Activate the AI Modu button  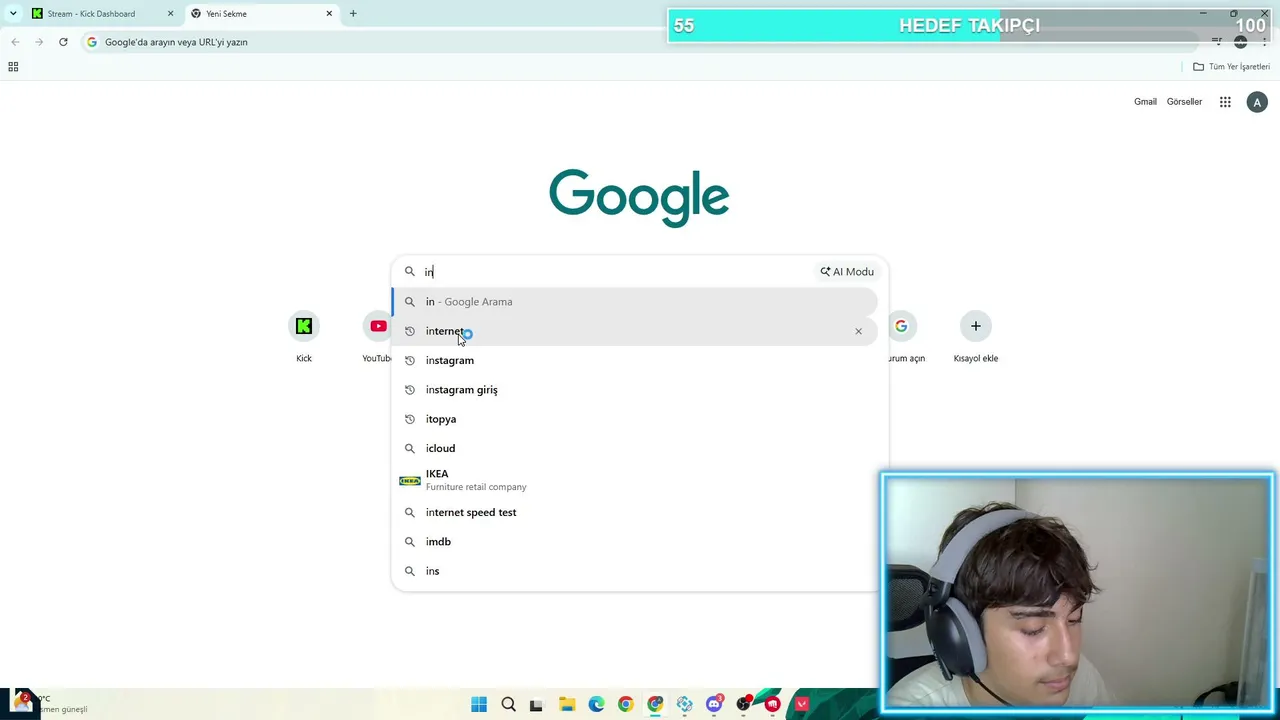[847, 272]
